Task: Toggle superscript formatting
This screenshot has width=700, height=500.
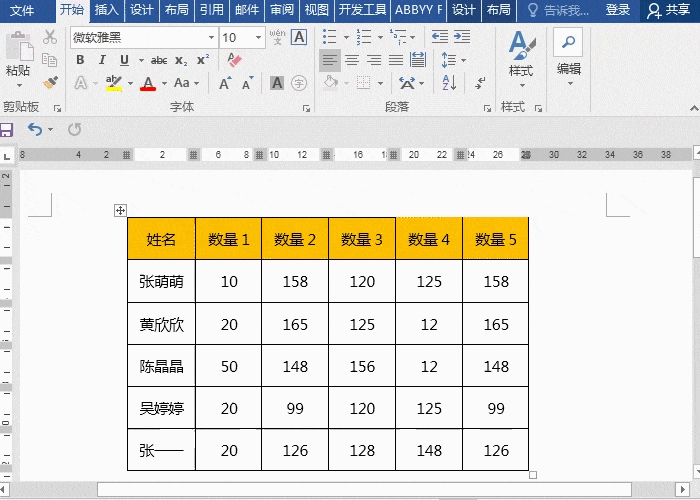Action: click(203, 60)
